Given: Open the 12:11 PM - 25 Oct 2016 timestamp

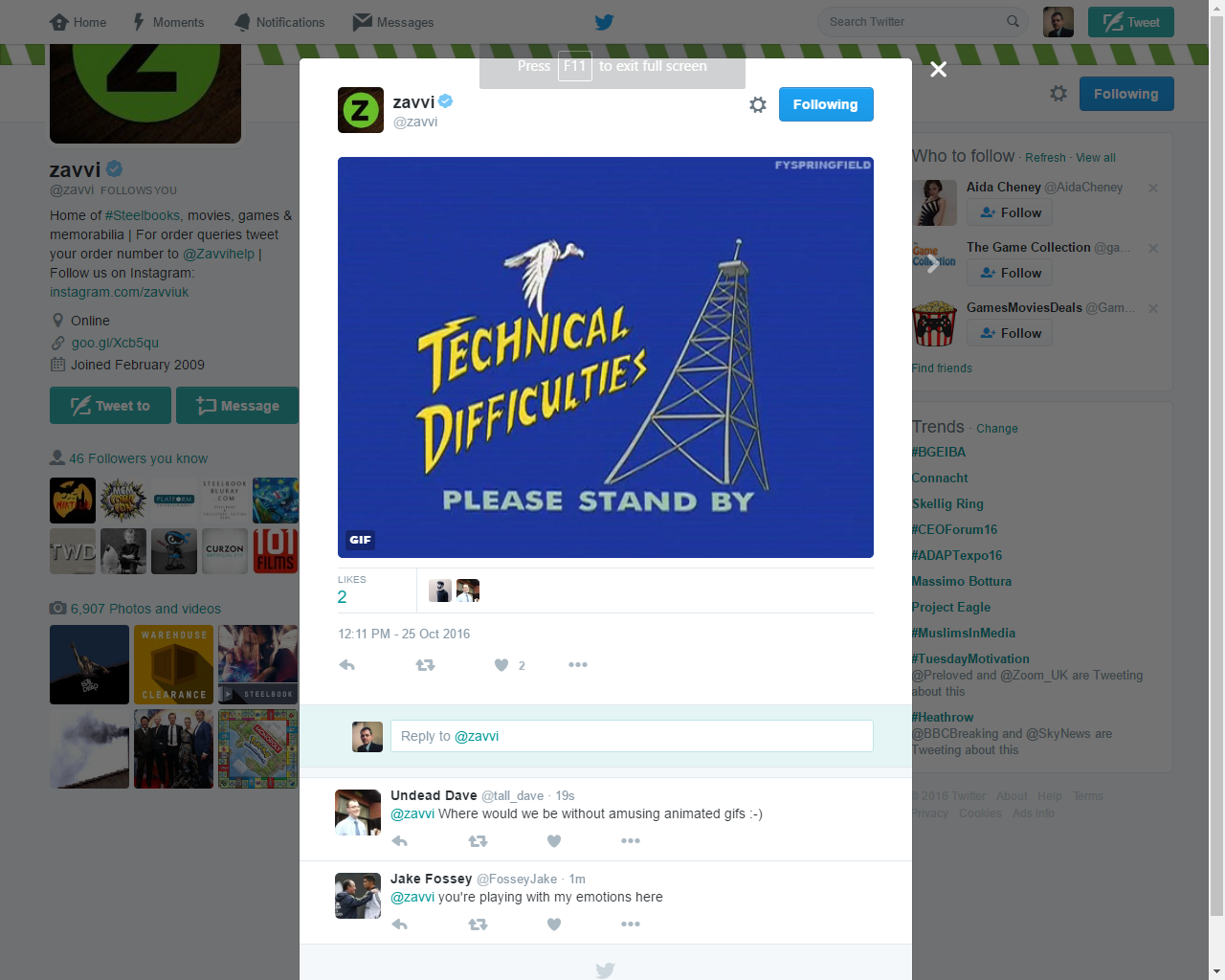Looking at the screenshot, I should (x=404, y=634).
